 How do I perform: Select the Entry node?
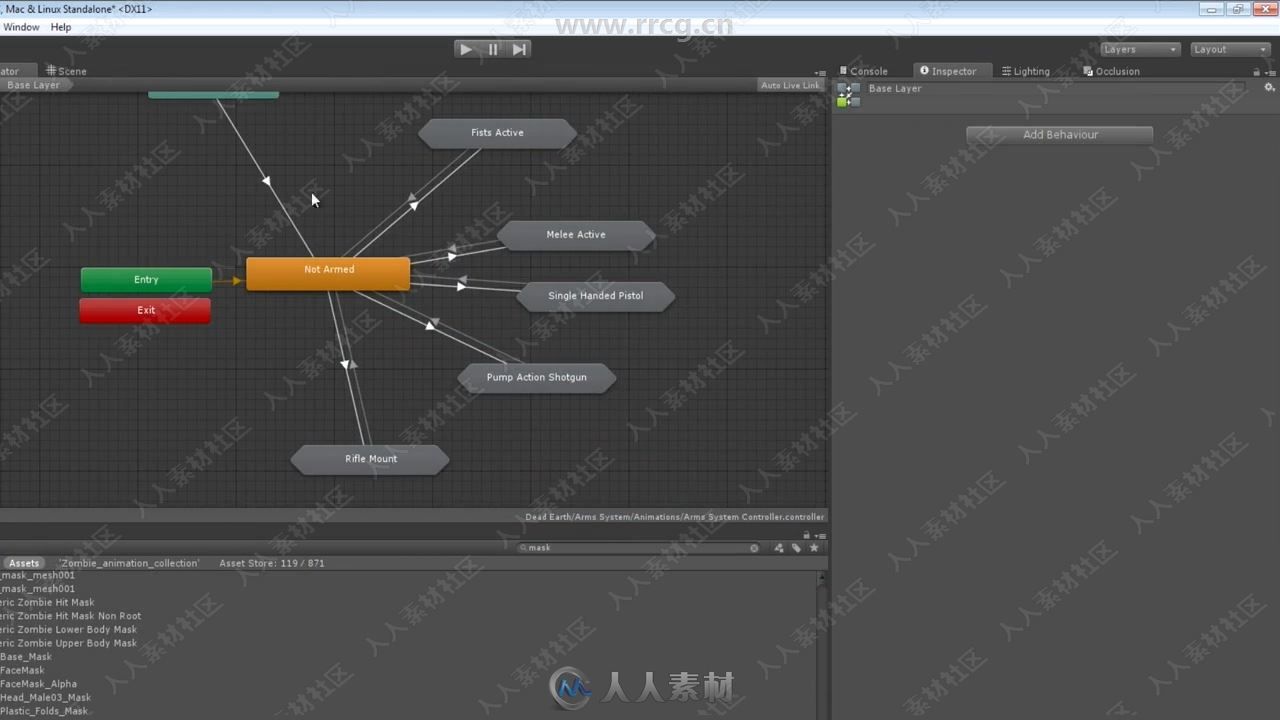(146, 280)
